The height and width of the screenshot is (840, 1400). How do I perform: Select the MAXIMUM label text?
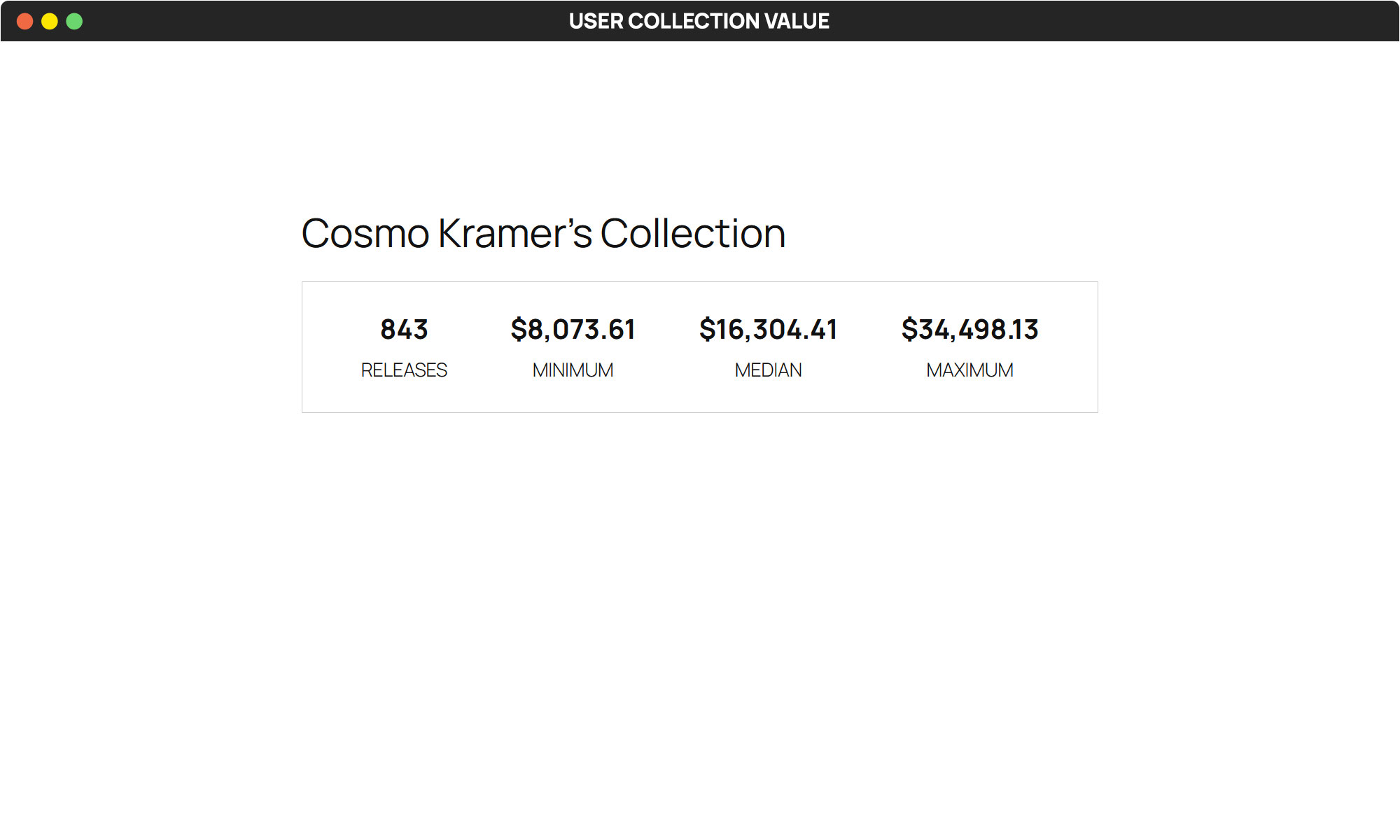970,370
